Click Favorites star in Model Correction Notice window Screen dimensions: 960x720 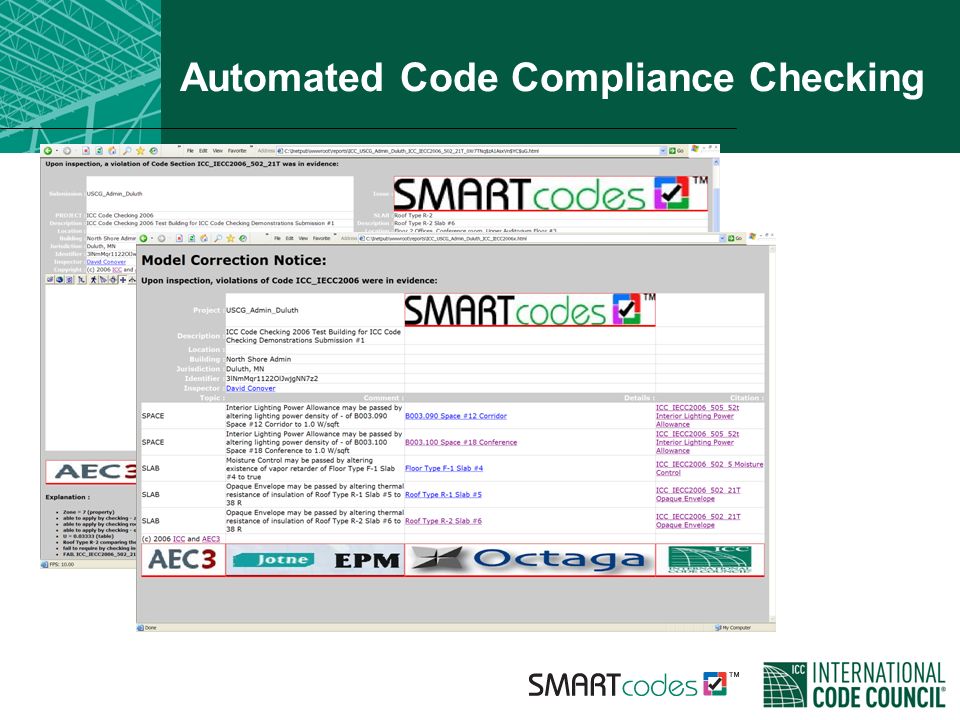(x=230, y=238)
